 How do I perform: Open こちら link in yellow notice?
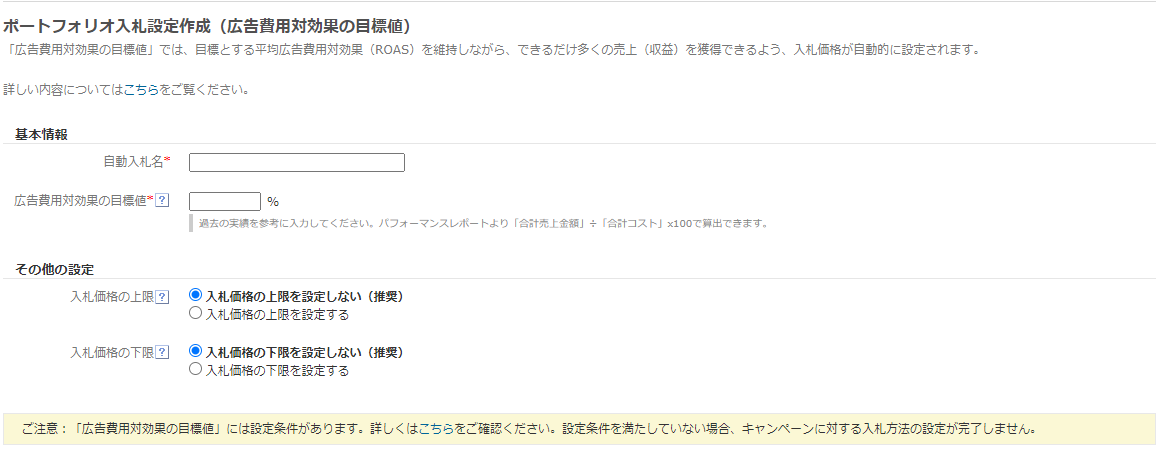pyautogui.click(x=436, y=429)
